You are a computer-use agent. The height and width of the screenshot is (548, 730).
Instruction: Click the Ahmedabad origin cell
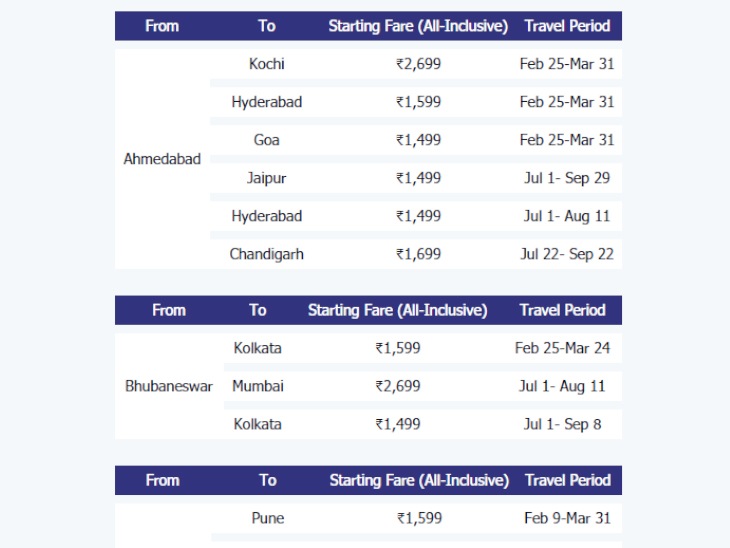click(x=162, y=159)
